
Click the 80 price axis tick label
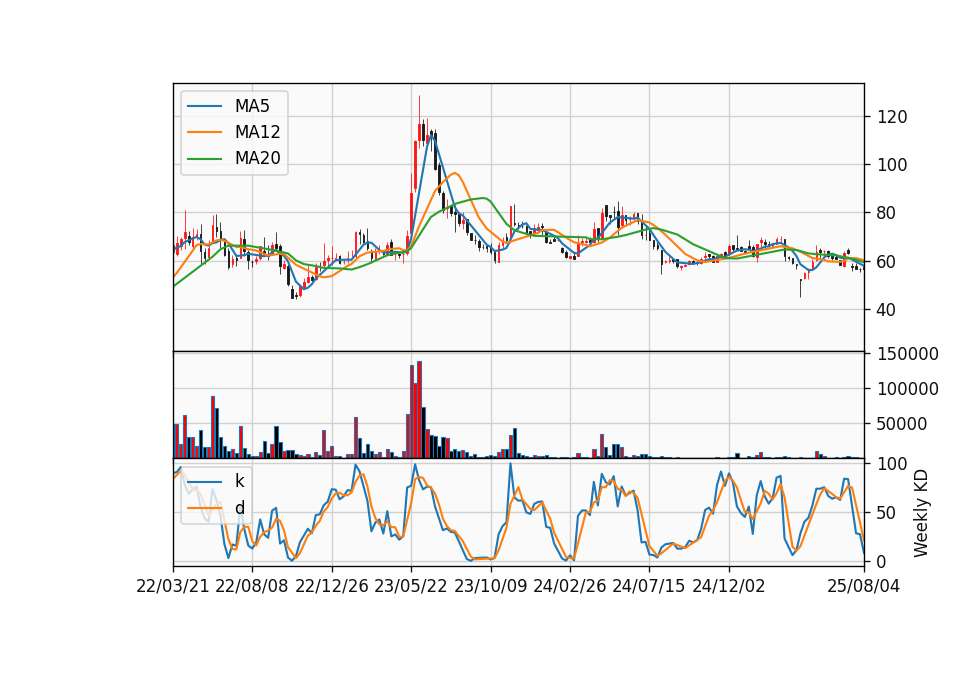887,213
